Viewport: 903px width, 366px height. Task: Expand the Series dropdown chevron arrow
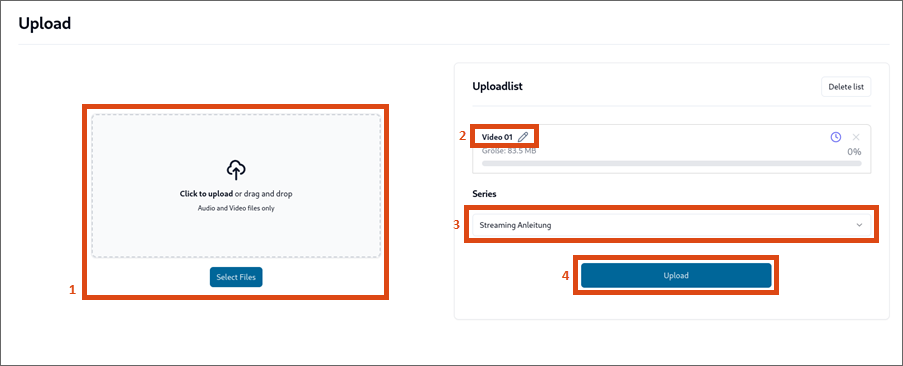tap(859, 225)
